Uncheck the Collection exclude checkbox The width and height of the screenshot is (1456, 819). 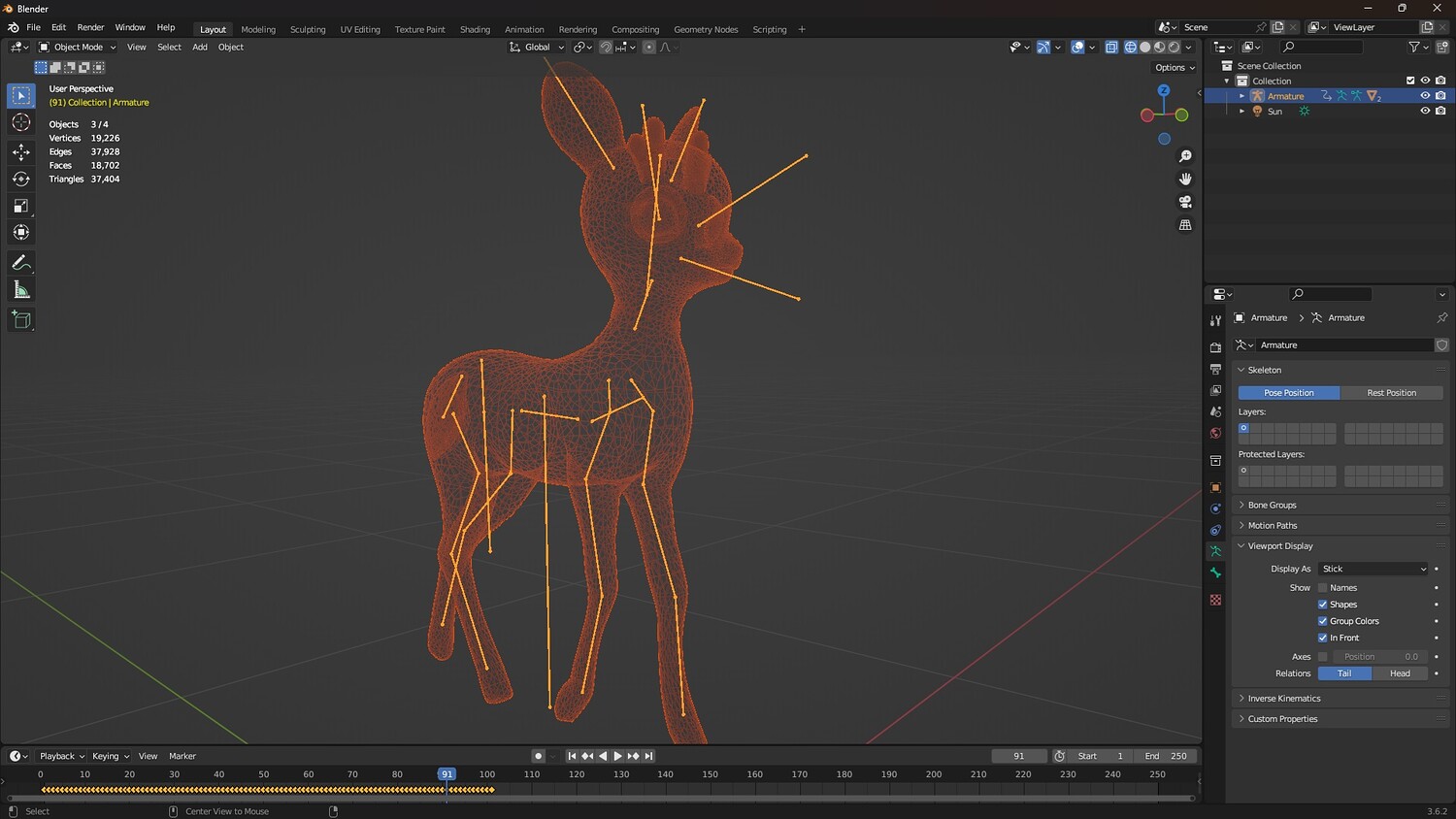pos(1410,81)
